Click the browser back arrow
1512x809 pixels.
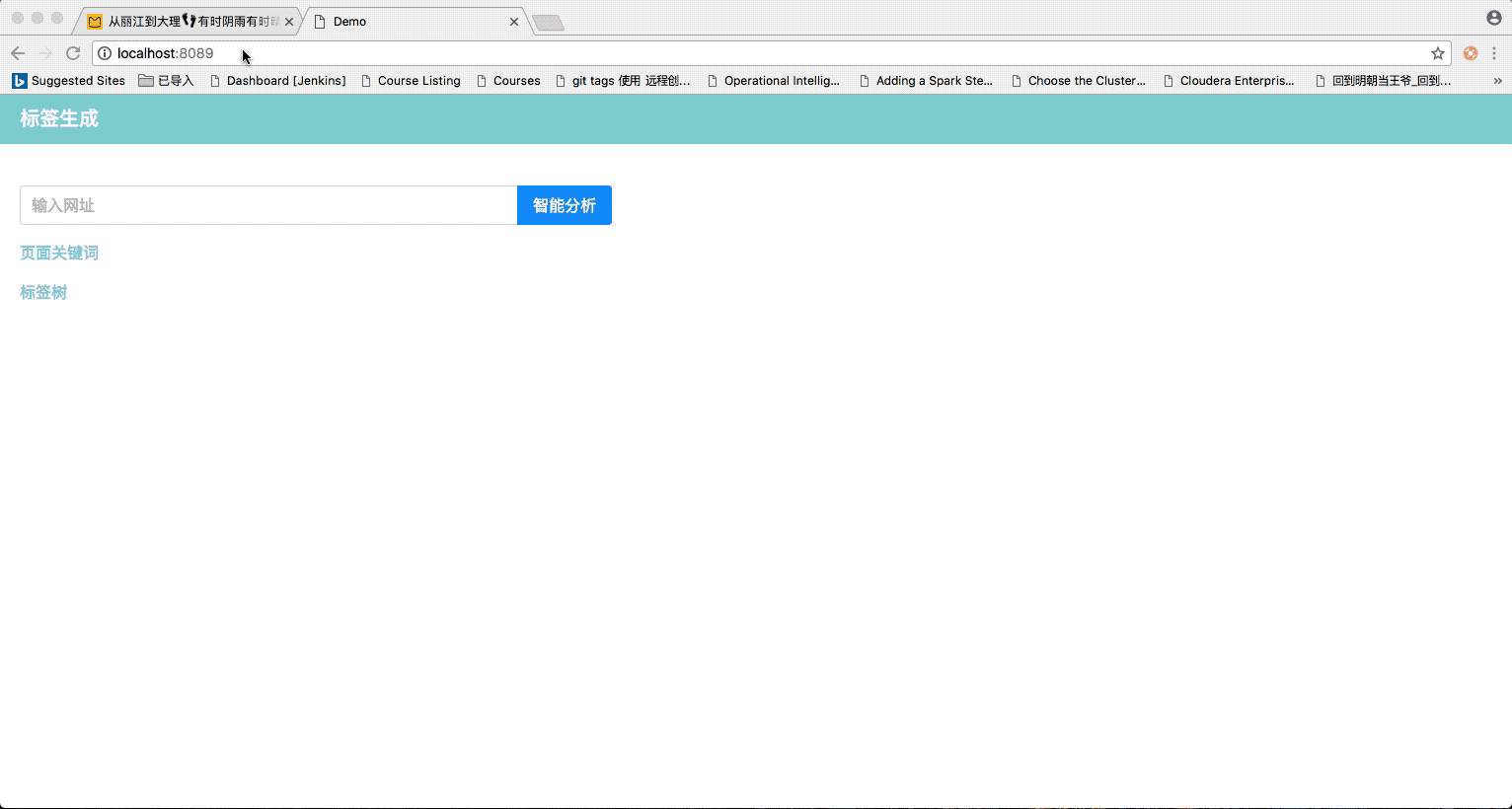[x=18, y=53]
